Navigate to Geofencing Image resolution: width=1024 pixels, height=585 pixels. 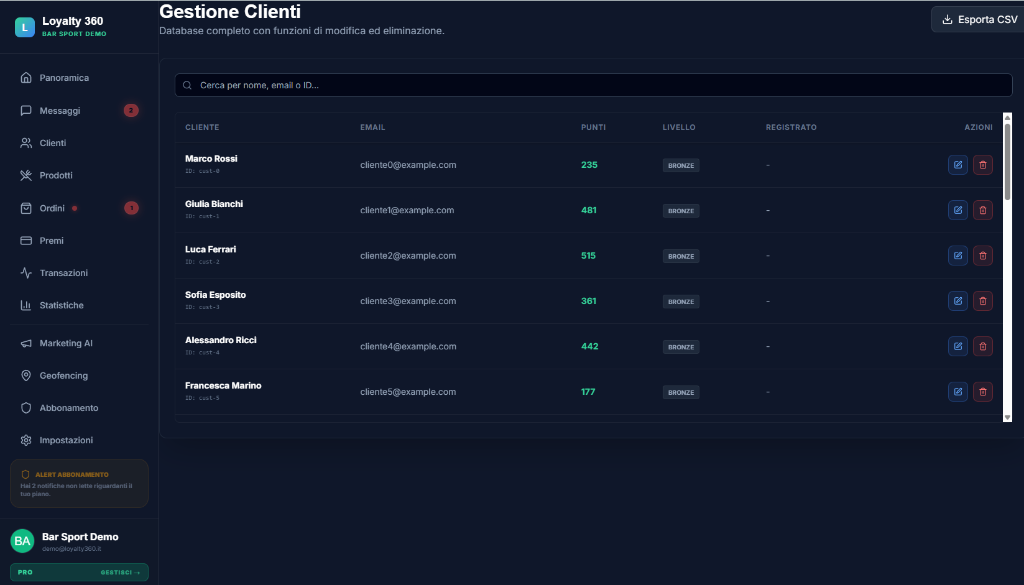63,375
